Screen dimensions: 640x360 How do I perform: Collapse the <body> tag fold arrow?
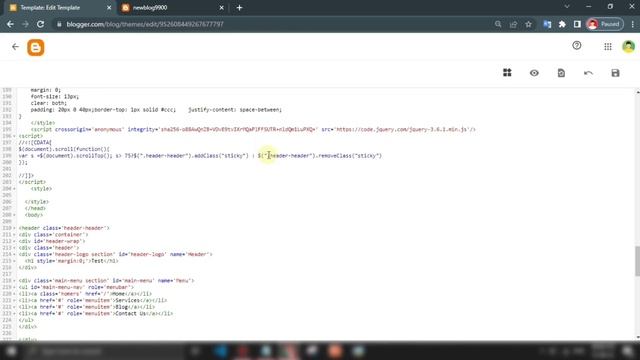[x=14, y=215]
